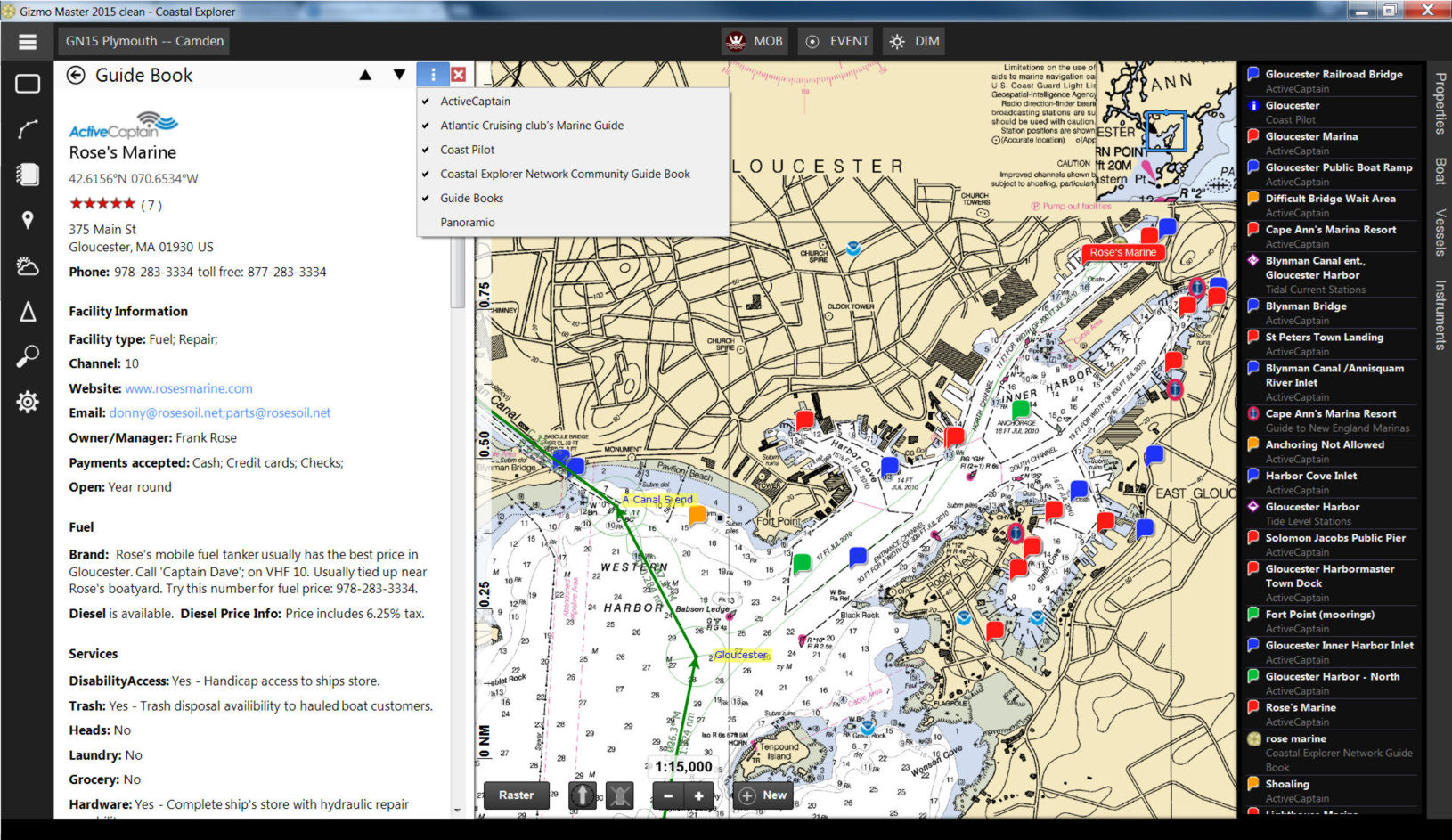The height and width of the screenshot is (840, 1452).
Task: Open the www.rosesmarine.com website link
Action: coord(189,388)
